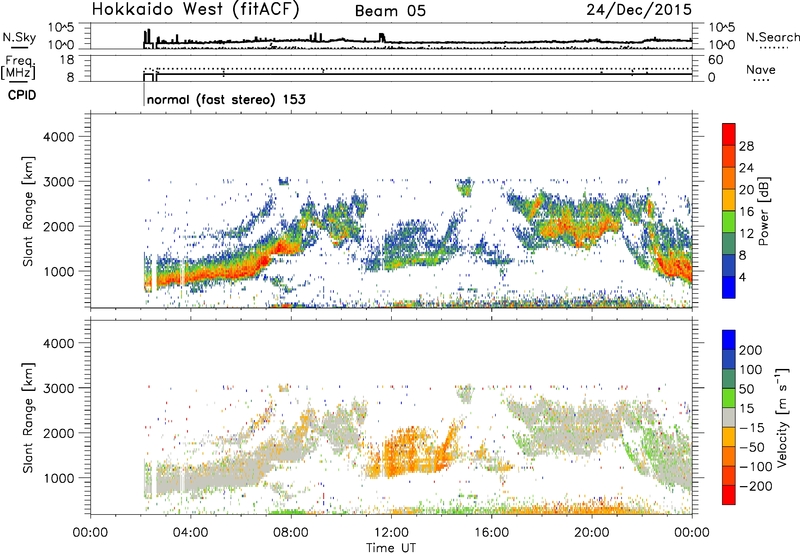
Task: Click the 'N.Sky' legend label
Action: [x=19, y=37]
